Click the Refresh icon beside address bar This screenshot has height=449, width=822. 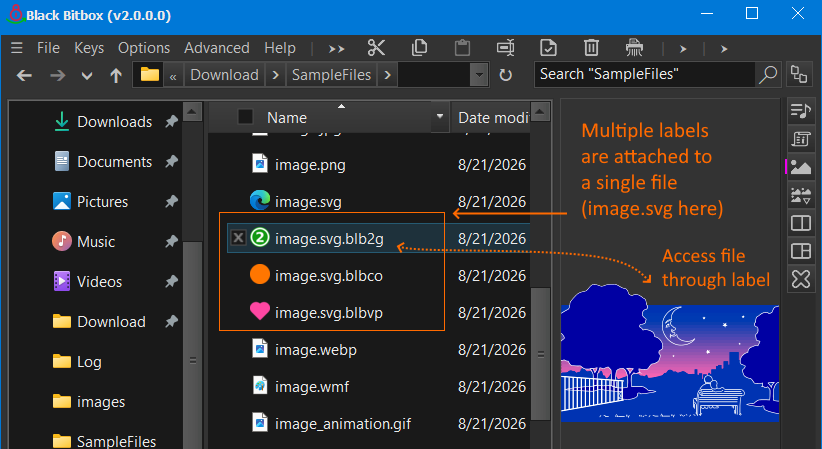coord(505,75)
